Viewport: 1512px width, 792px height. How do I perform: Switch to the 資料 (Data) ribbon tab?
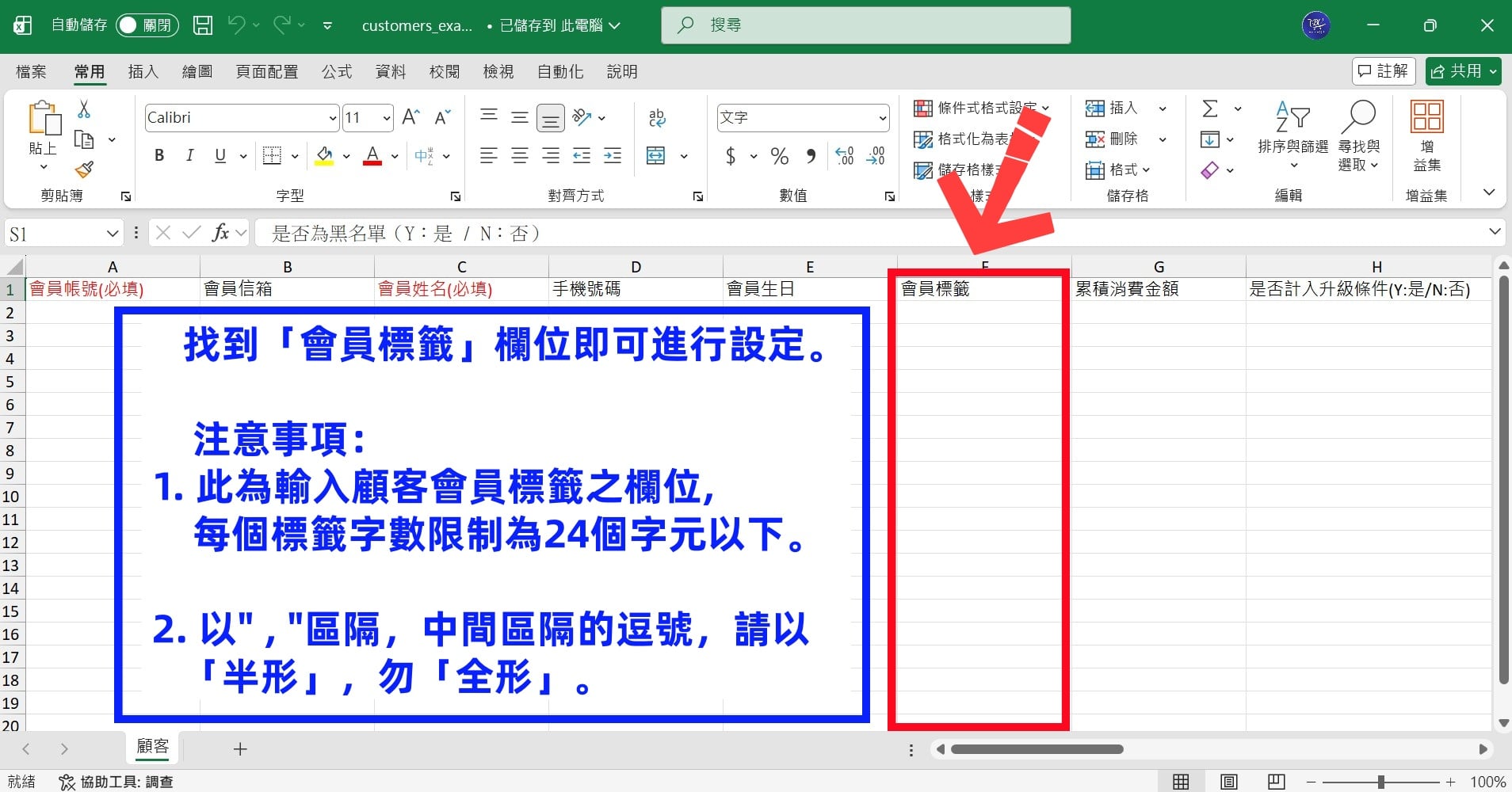pyautogui.click(x=391, y=72)
